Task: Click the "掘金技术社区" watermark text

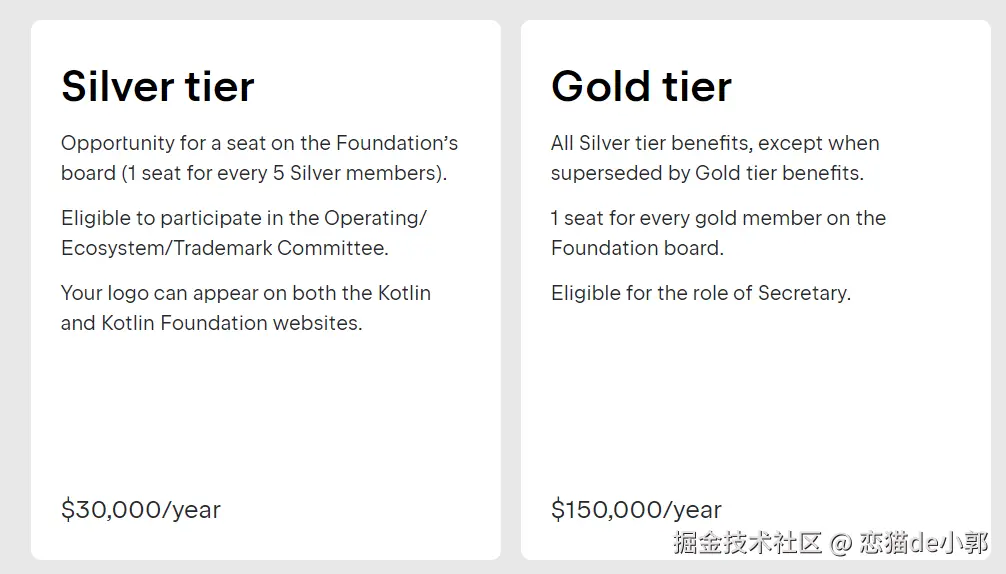Action: click(x=747, y=543)
